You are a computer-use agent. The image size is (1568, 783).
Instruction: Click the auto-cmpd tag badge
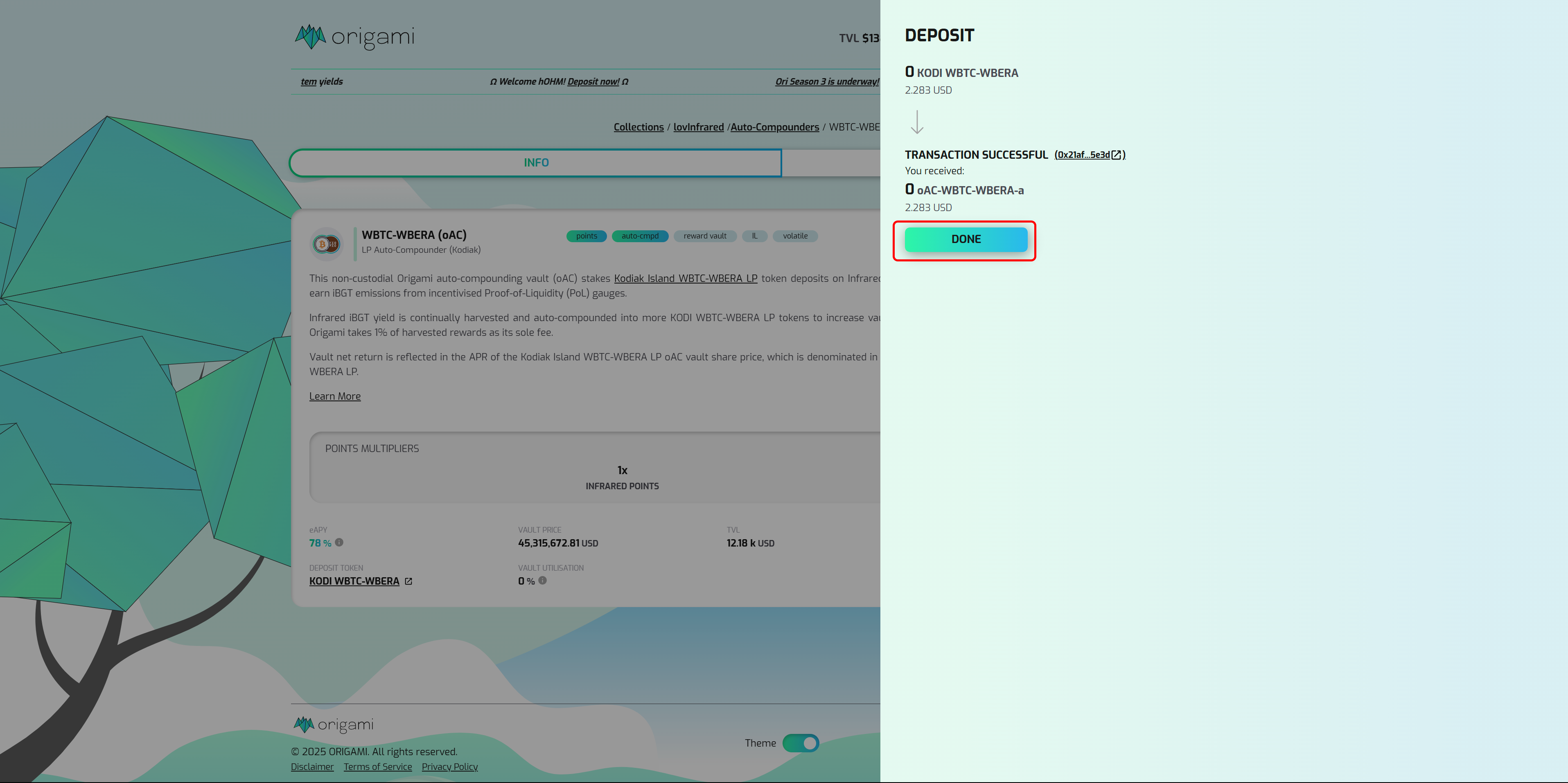[x=640, y=236]
